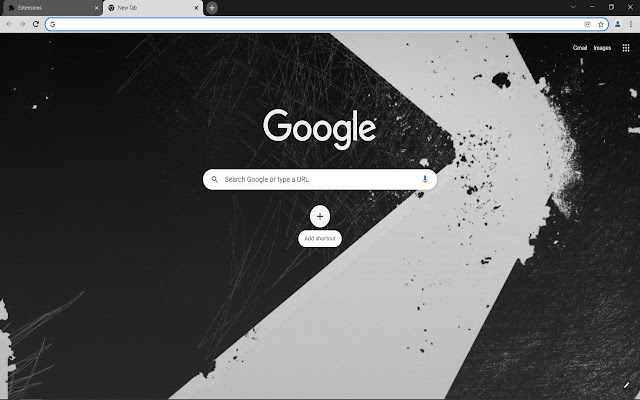Image resolution: width=640 pixels, height=400 pixels.
Task: Open the Google apps grid
Action: tap(626, 48)
